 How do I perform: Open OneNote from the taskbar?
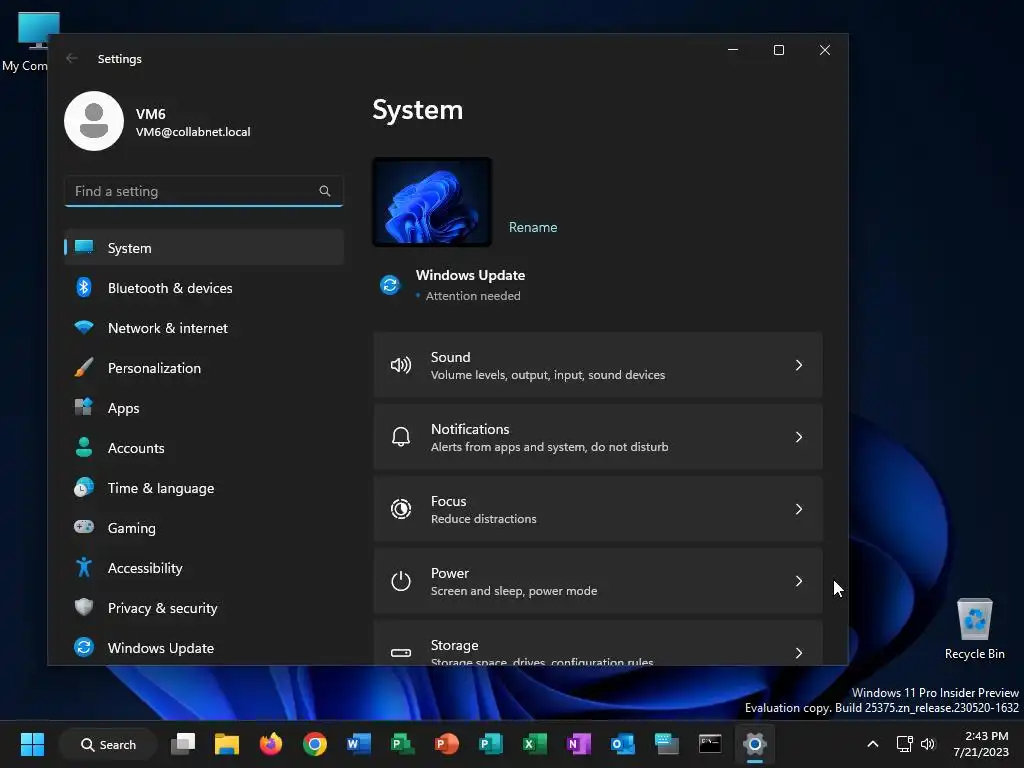point(579,744)
